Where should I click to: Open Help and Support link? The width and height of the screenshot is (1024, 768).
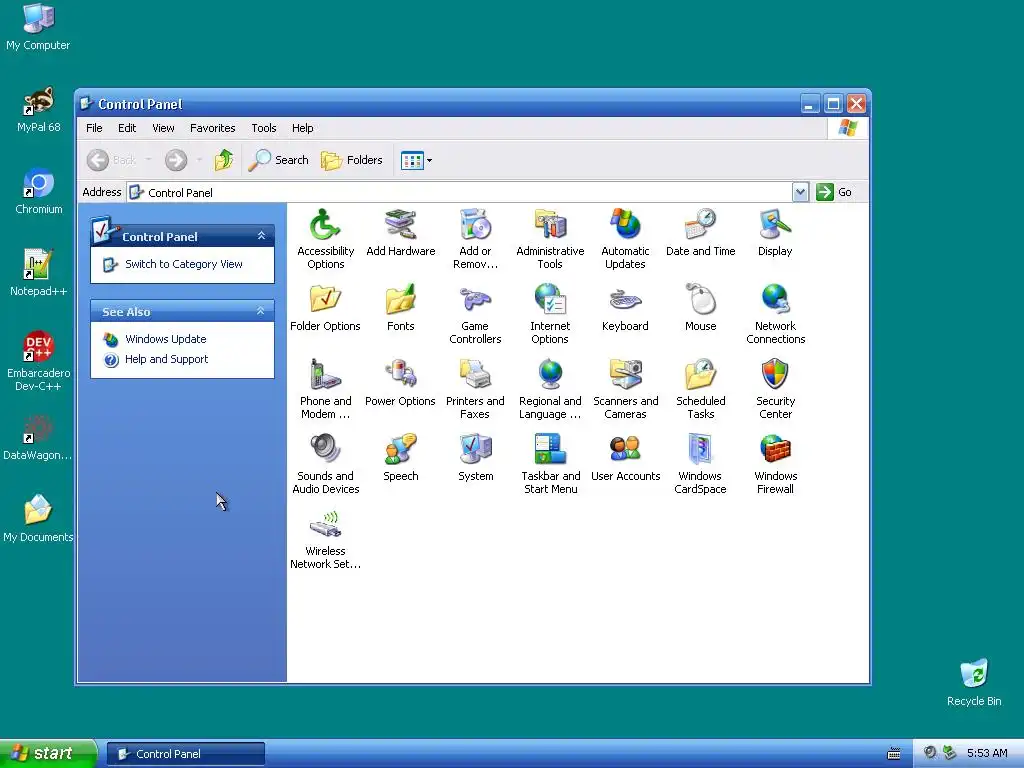pyautogui.click(x=167, y=359)
